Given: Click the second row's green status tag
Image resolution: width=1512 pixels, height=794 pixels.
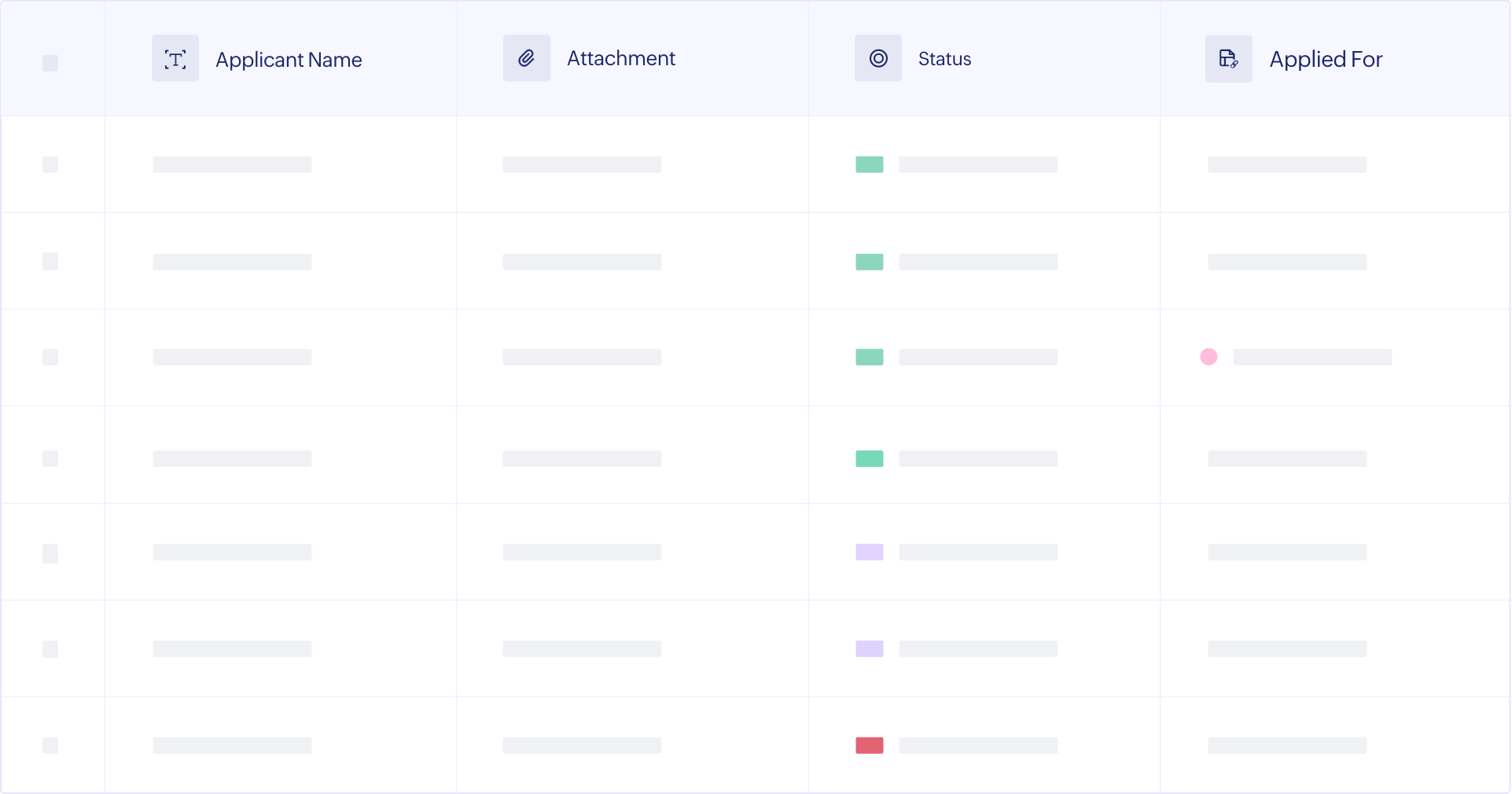Looking at the screenshot, I should click(x=869, y=262).
